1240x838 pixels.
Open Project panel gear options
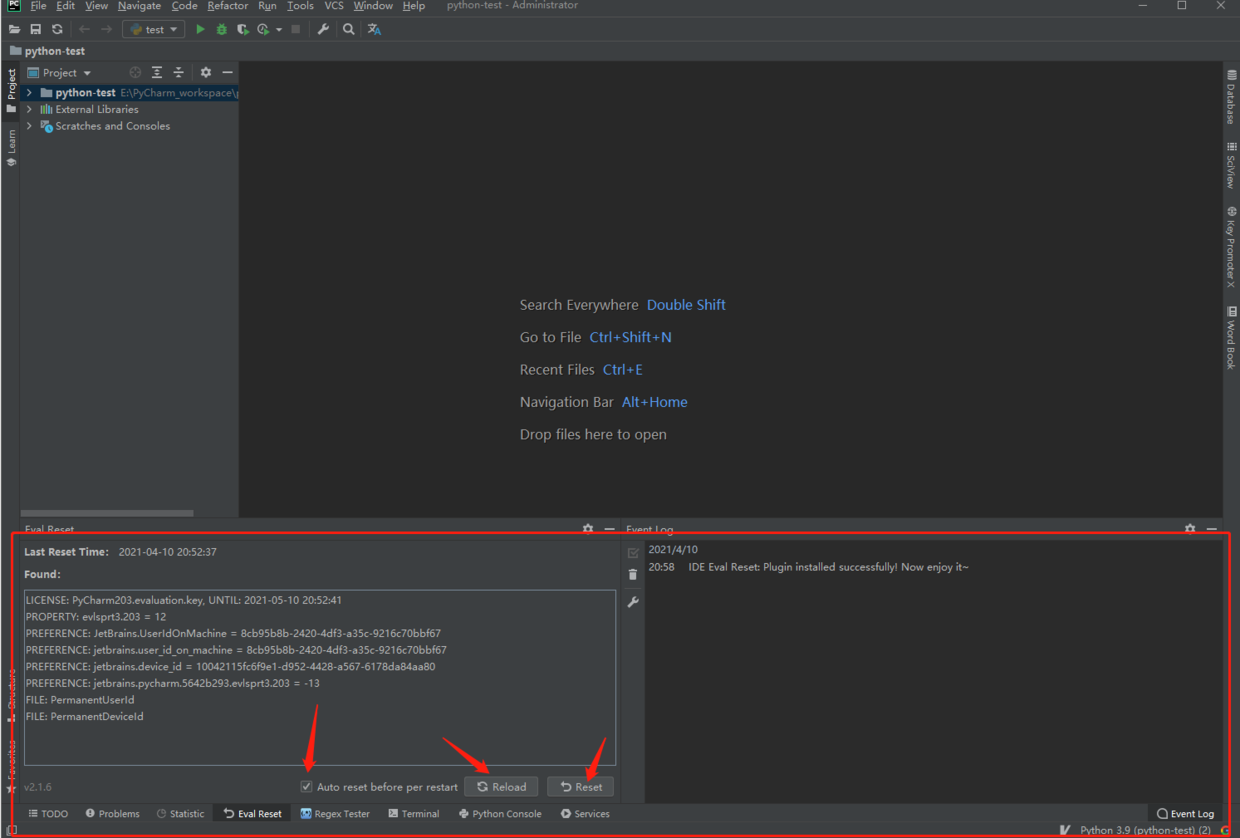click(206, 73)
